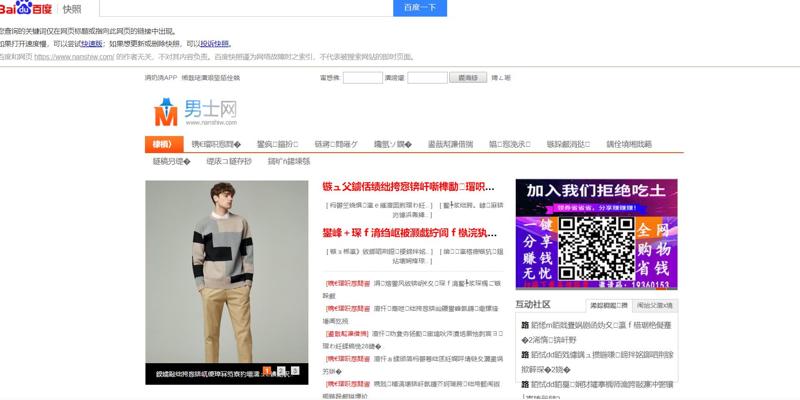Open the 加入我们拒绝吃土 QR code banner
The height and width of the screenshot is (400, 800).
pos(596,234)
